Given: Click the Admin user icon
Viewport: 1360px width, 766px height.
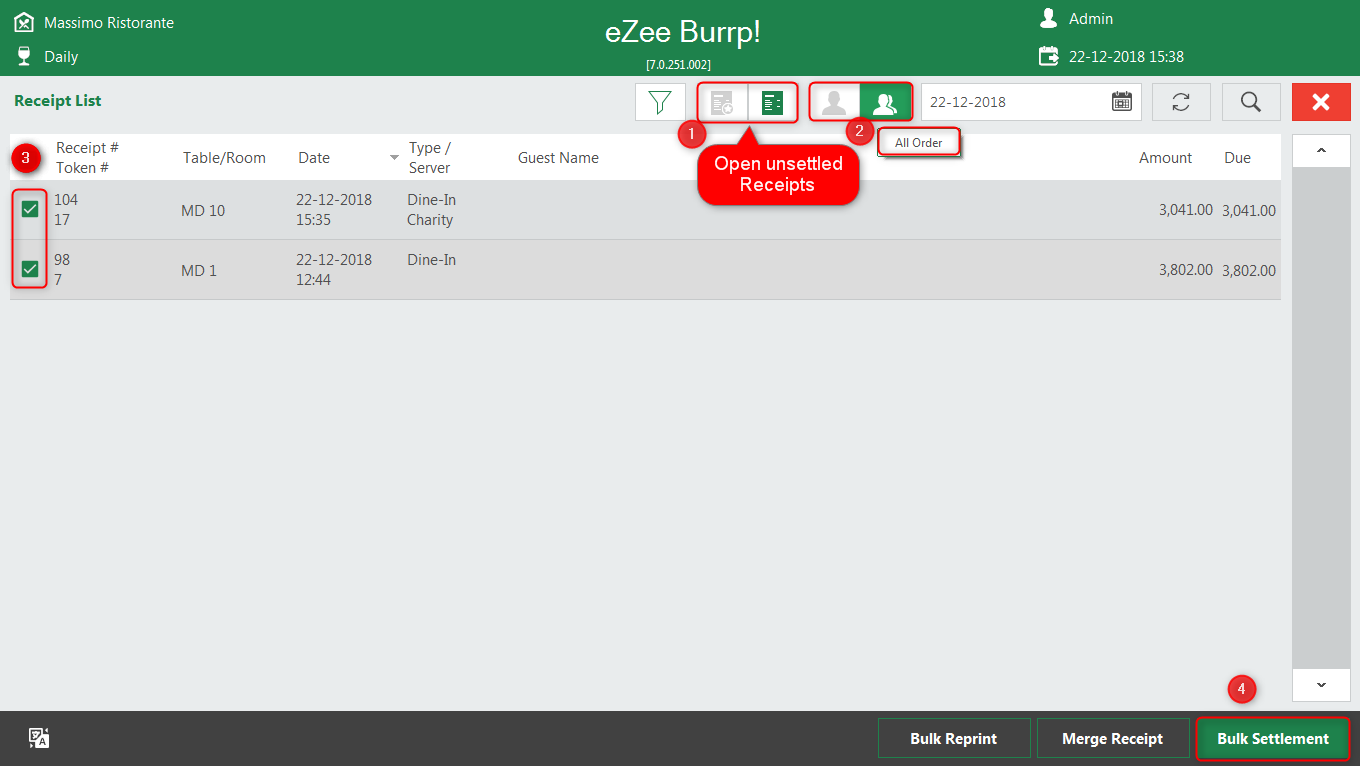Looking at the screenshot, I should (1048, 18).
